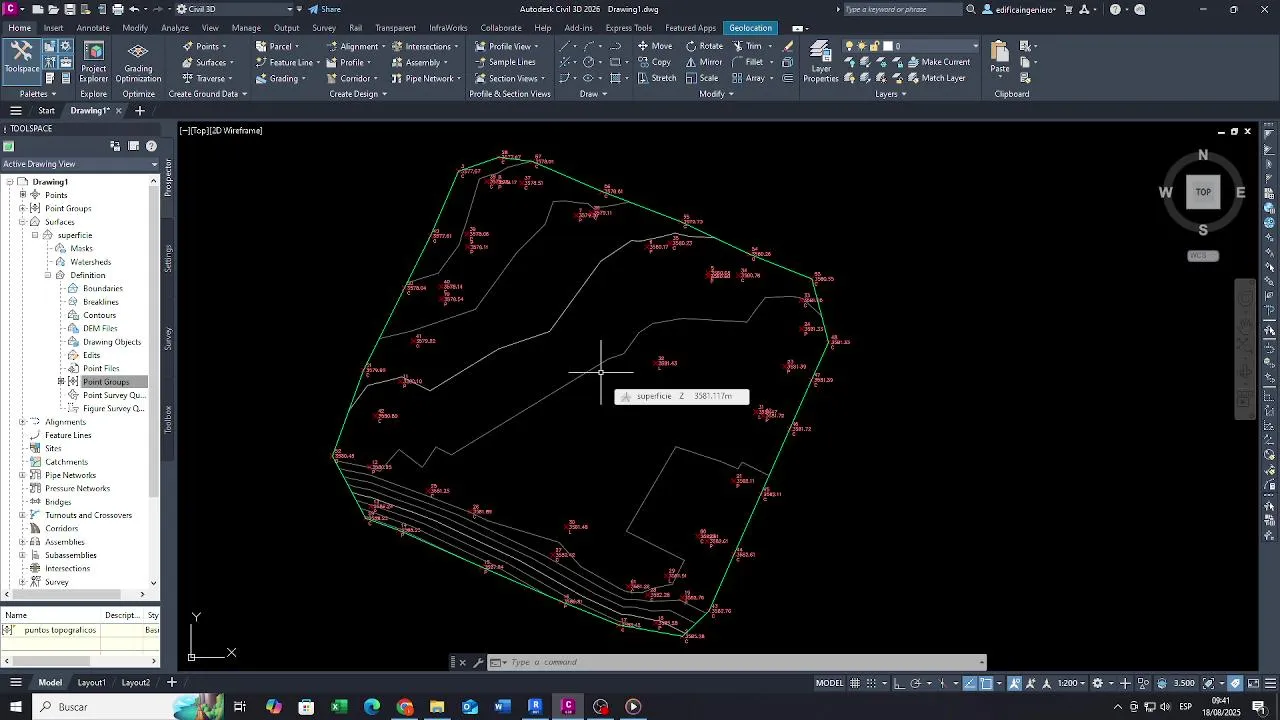The image size is (1280, 720).
Task: Click the Create Ground Data panel title
Action: [207, 94]
